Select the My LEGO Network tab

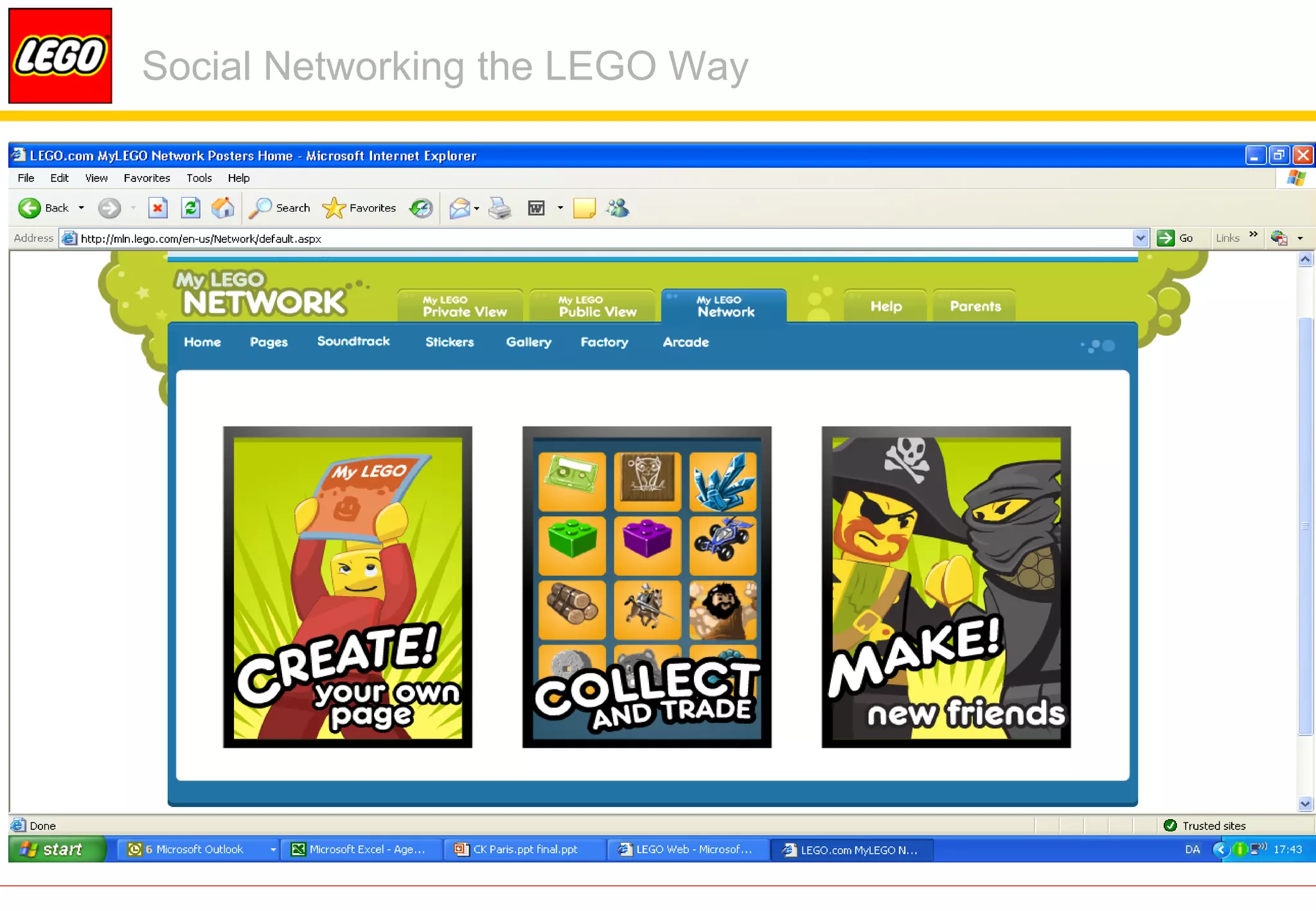pos(724,306)
